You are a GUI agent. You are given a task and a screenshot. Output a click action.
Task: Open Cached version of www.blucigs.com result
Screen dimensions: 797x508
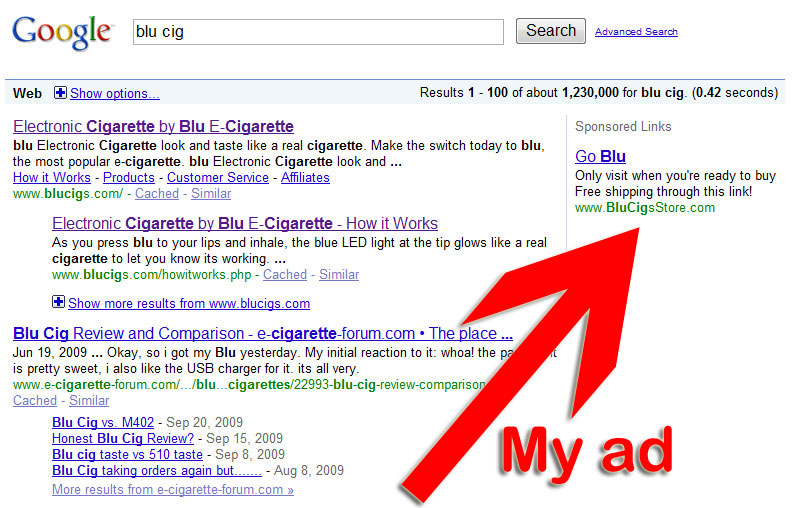pos(156,193)
